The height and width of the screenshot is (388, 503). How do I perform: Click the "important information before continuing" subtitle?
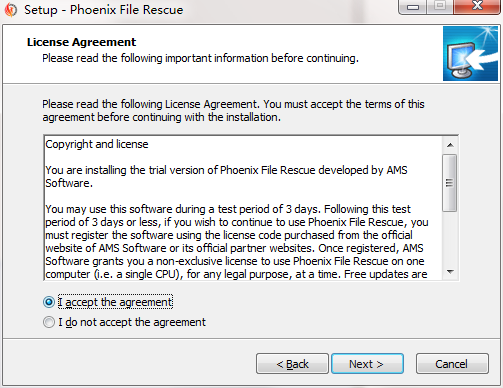click(262, 58)
